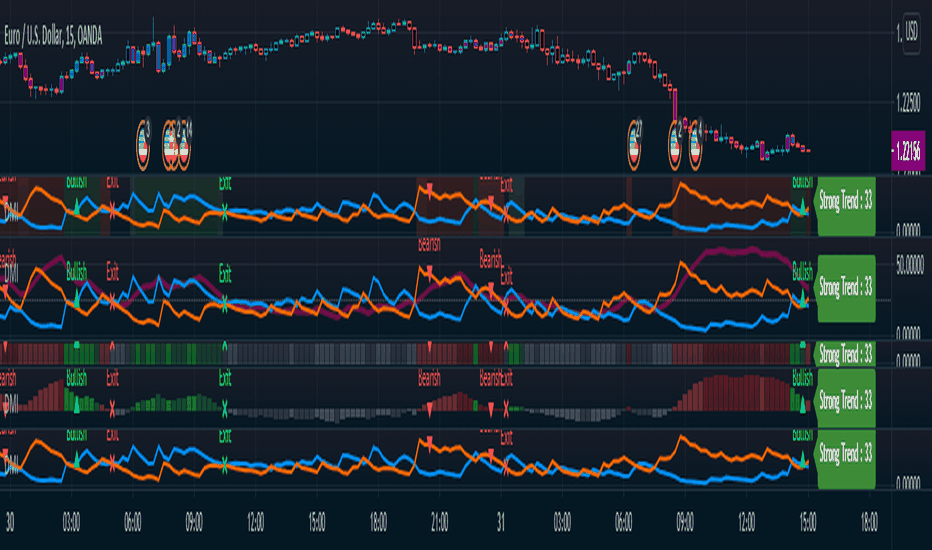Image resolution: width=932 pixels, height=550 pixels.
Task: Click the 21:00 time axis label
Action: (x=439, y=523)
